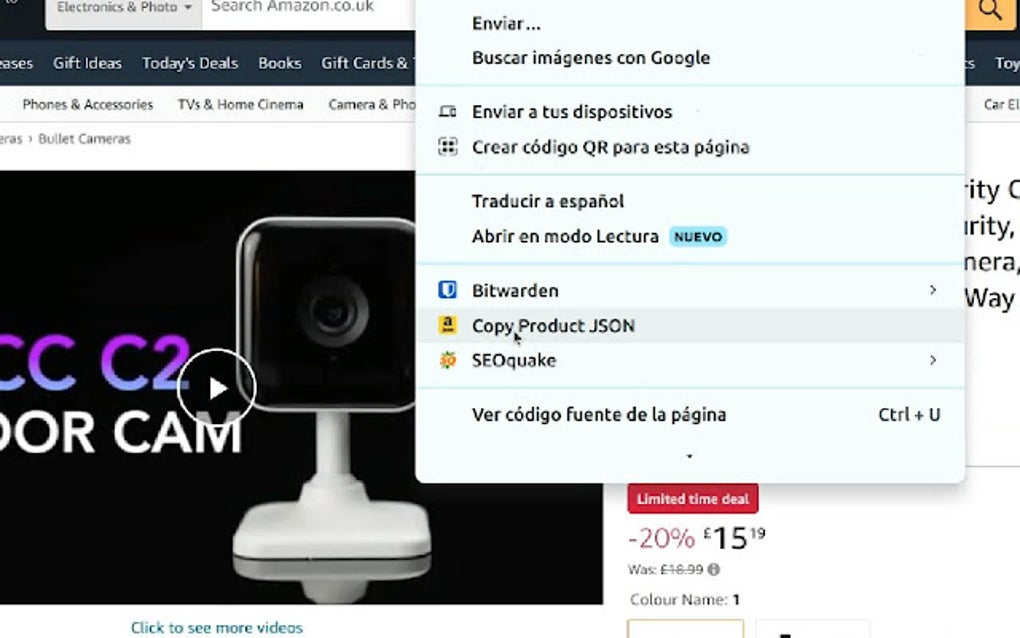Open Today's Deals link
1020x638 pixels.
coord(190,63)
